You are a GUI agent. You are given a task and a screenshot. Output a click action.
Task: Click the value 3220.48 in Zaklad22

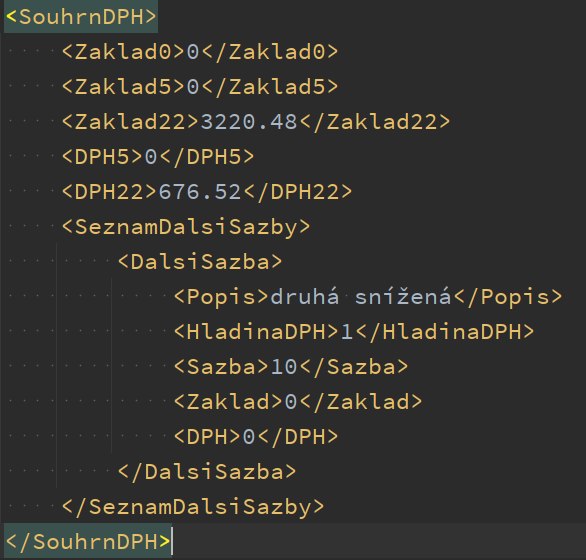(249, 122)
